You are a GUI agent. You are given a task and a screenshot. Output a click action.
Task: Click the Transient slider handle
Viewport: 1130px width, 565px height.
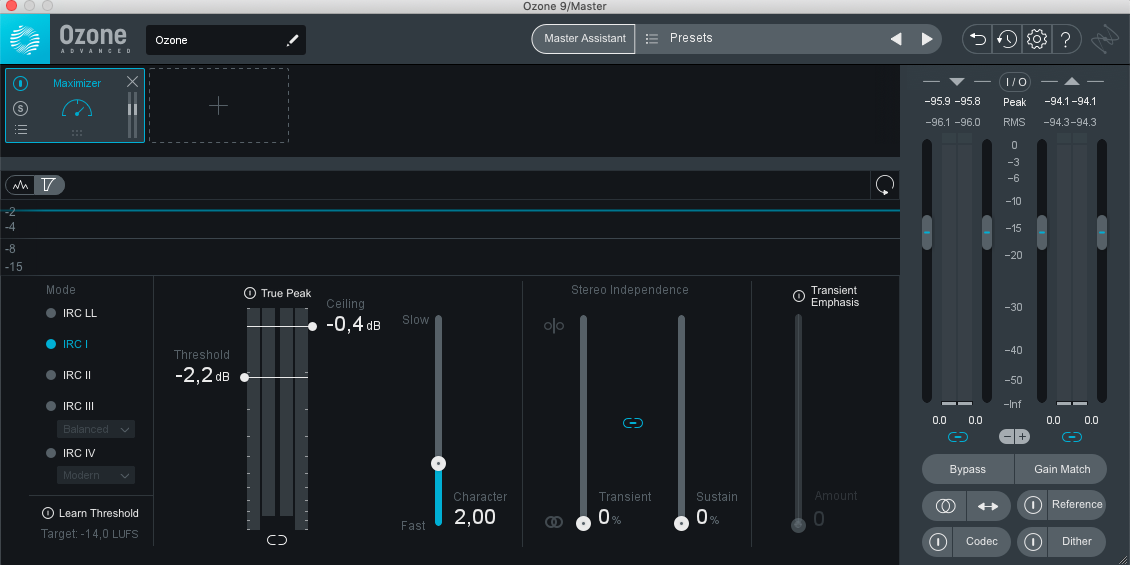583,523
